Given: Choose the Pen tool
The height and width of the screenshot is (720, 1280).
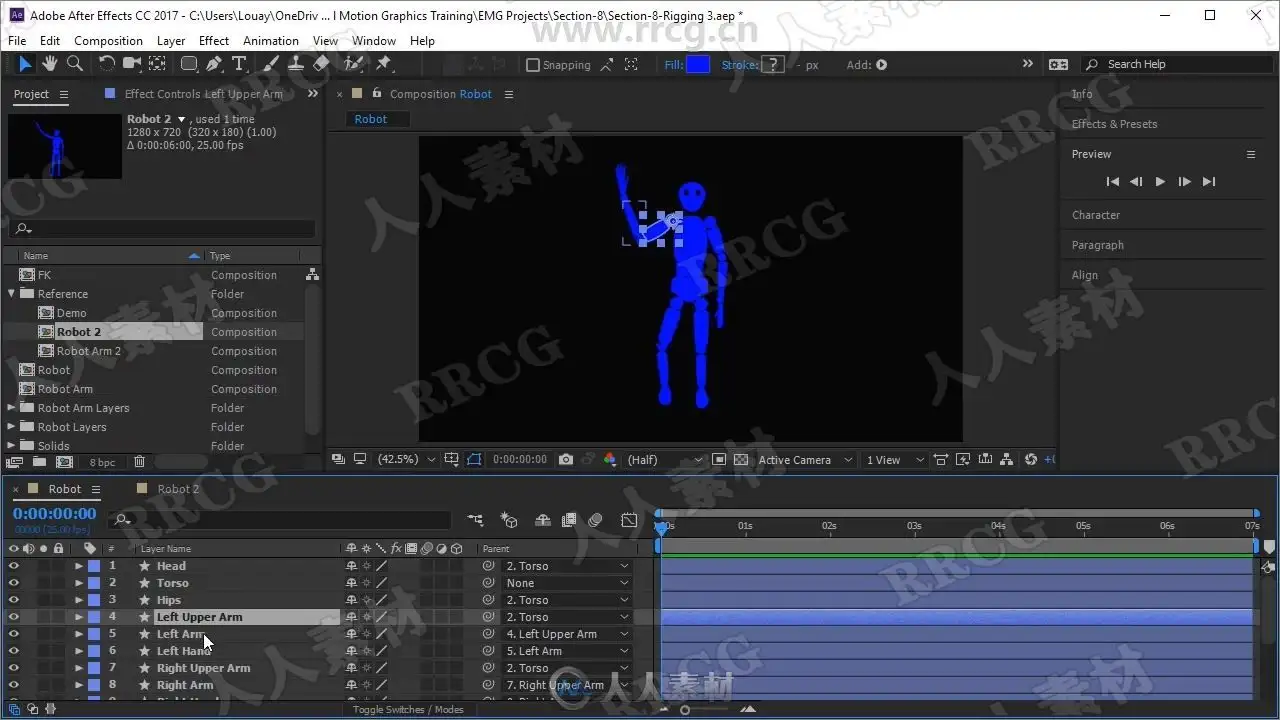Looking at the screenshot, I should (214, 64).
